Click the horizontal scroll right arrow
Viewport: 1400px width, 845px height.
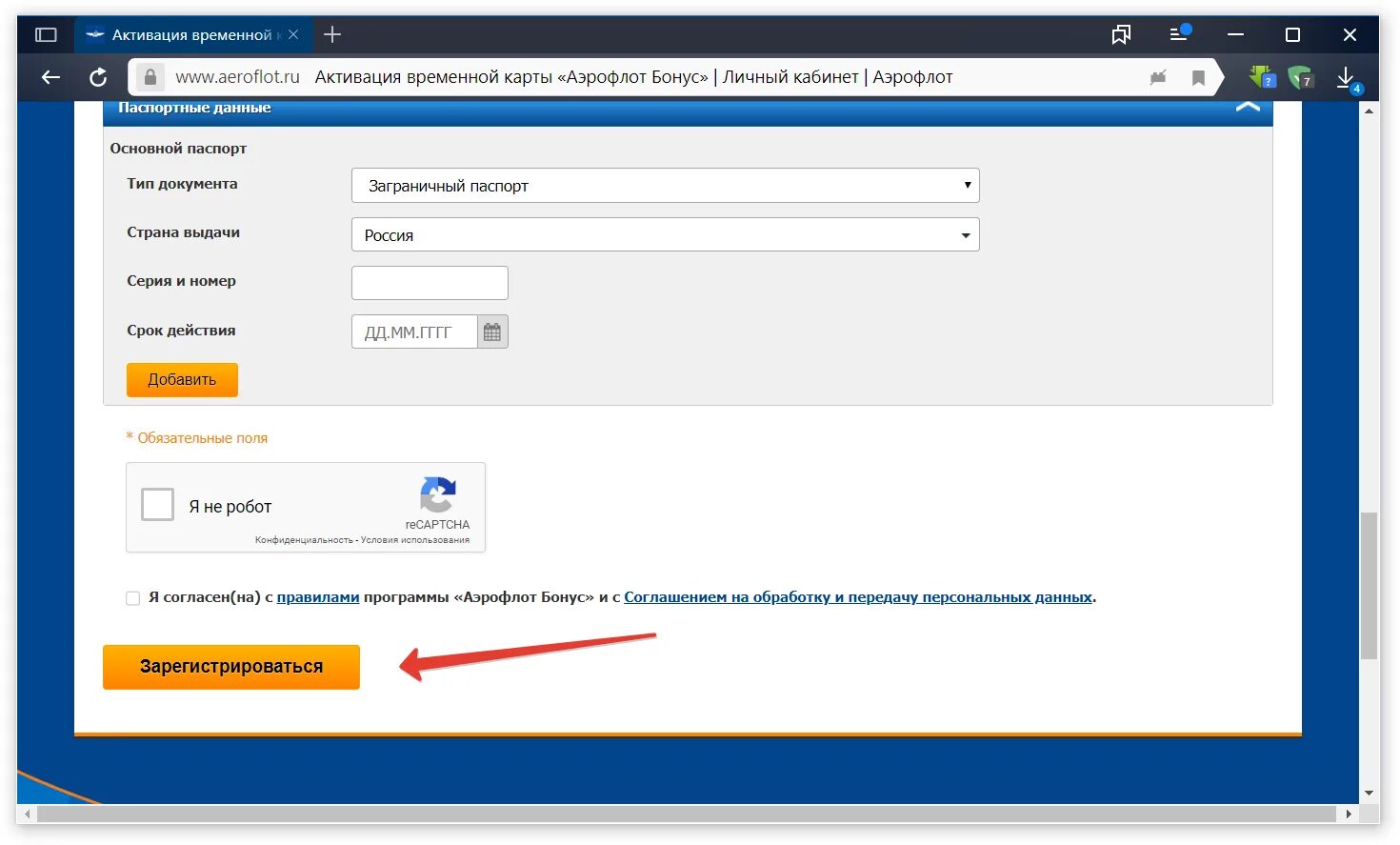point(1349,815)
